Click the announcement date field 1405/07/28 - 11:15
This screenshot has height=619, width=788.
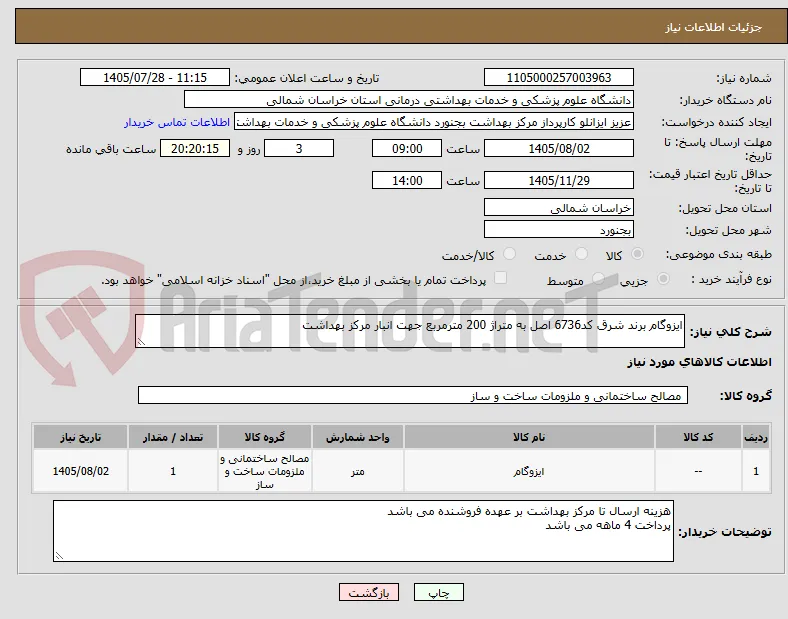coord(155,77)
